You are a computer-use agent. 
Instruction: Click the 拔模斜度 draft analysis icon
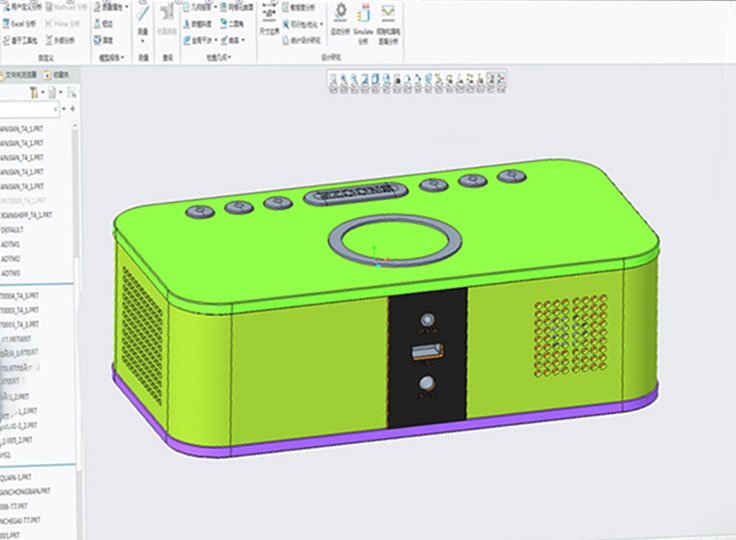[x=189, y=23]
